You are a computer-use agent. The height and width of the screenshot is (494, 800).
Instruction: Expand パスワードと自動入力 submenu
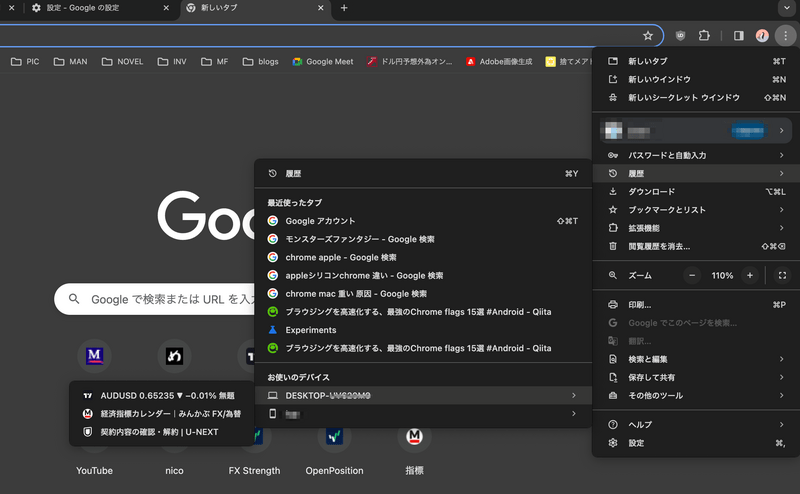696,155
